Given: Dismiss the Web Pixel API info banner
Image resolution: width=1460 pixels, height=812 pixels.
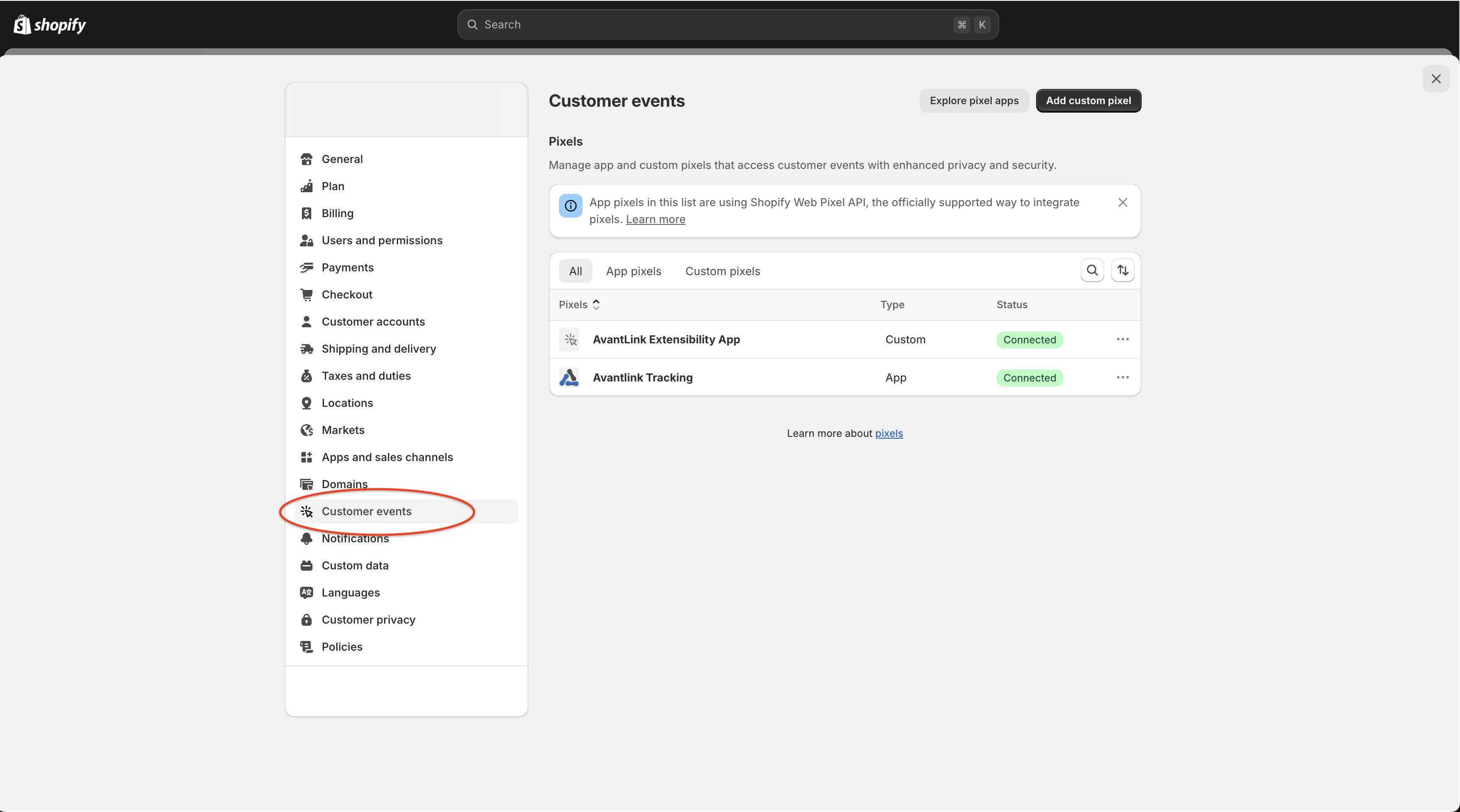Looking at the screenshot, I should (1123, 202).
